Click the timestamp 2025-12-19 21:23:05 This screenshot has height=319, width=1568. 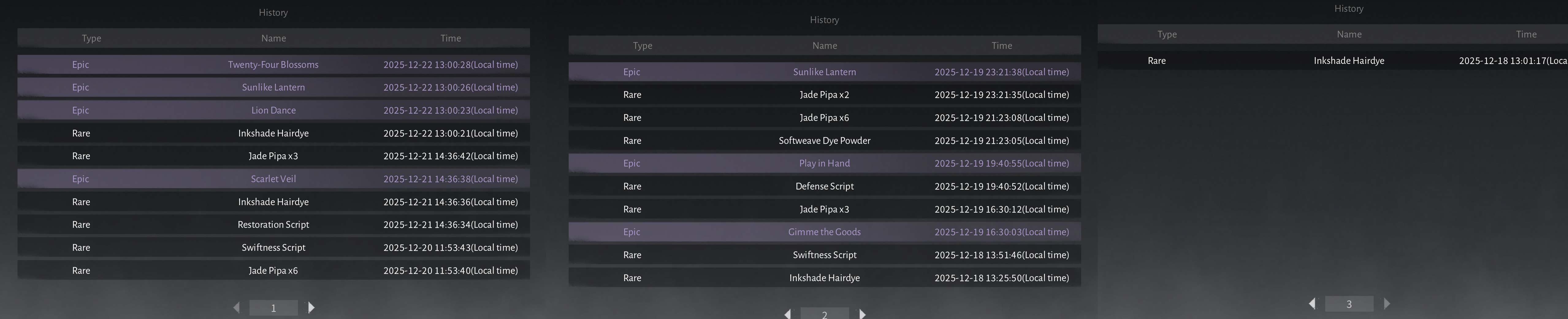[x=1002, y=141]
